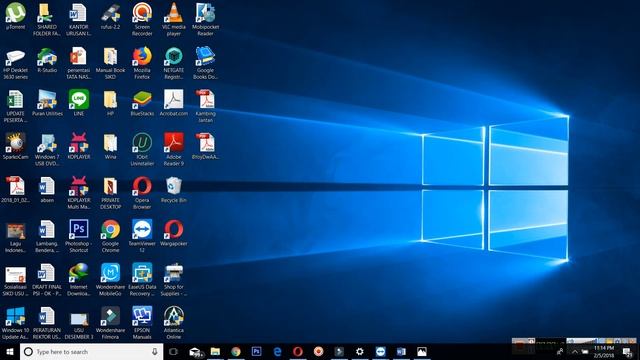Open the 2018_01_02 PDF file

[x=16, y=190]
